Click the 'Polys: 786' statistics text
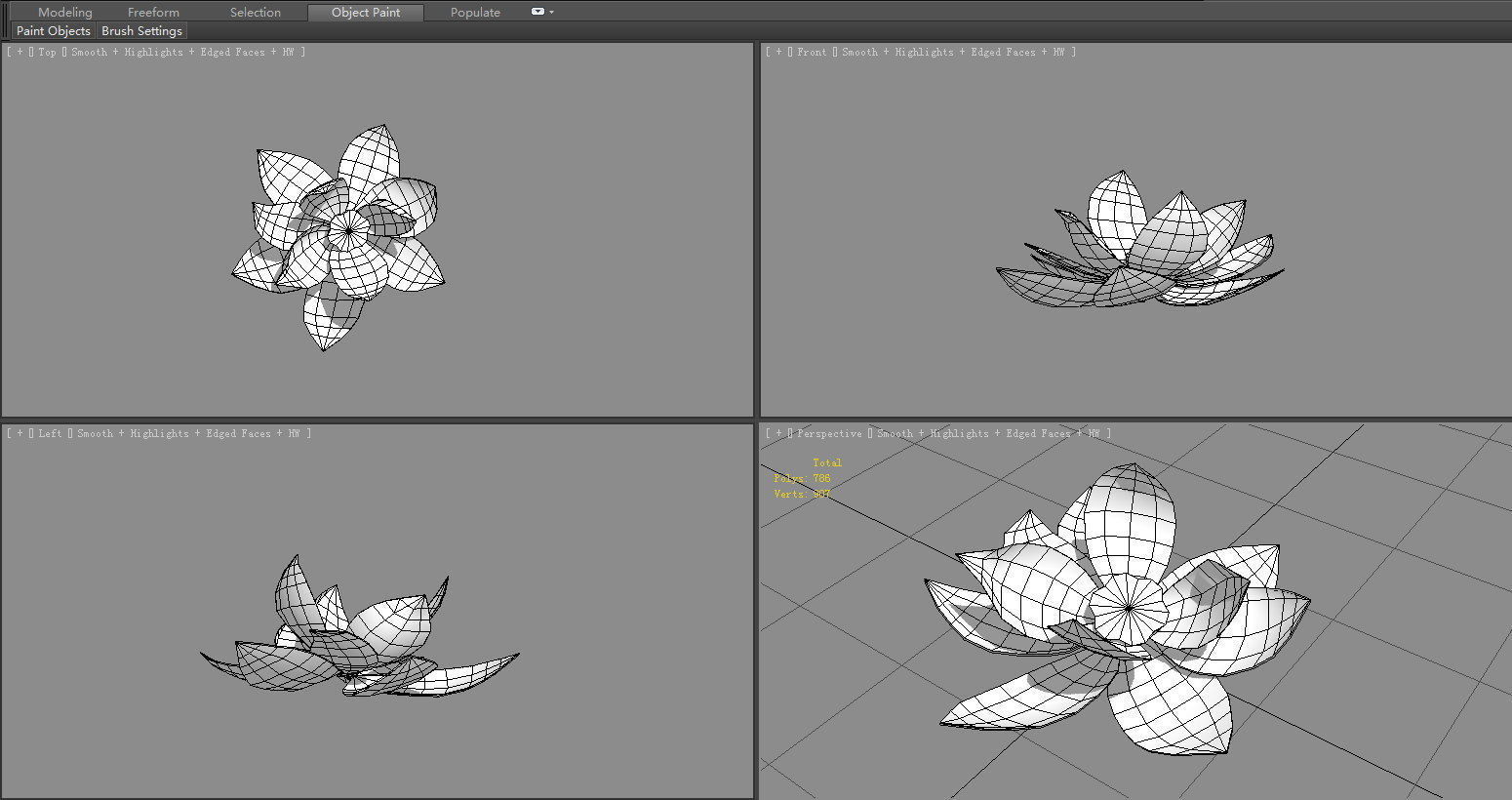This screenshot has width=1512, height=800. coord(802,478)
